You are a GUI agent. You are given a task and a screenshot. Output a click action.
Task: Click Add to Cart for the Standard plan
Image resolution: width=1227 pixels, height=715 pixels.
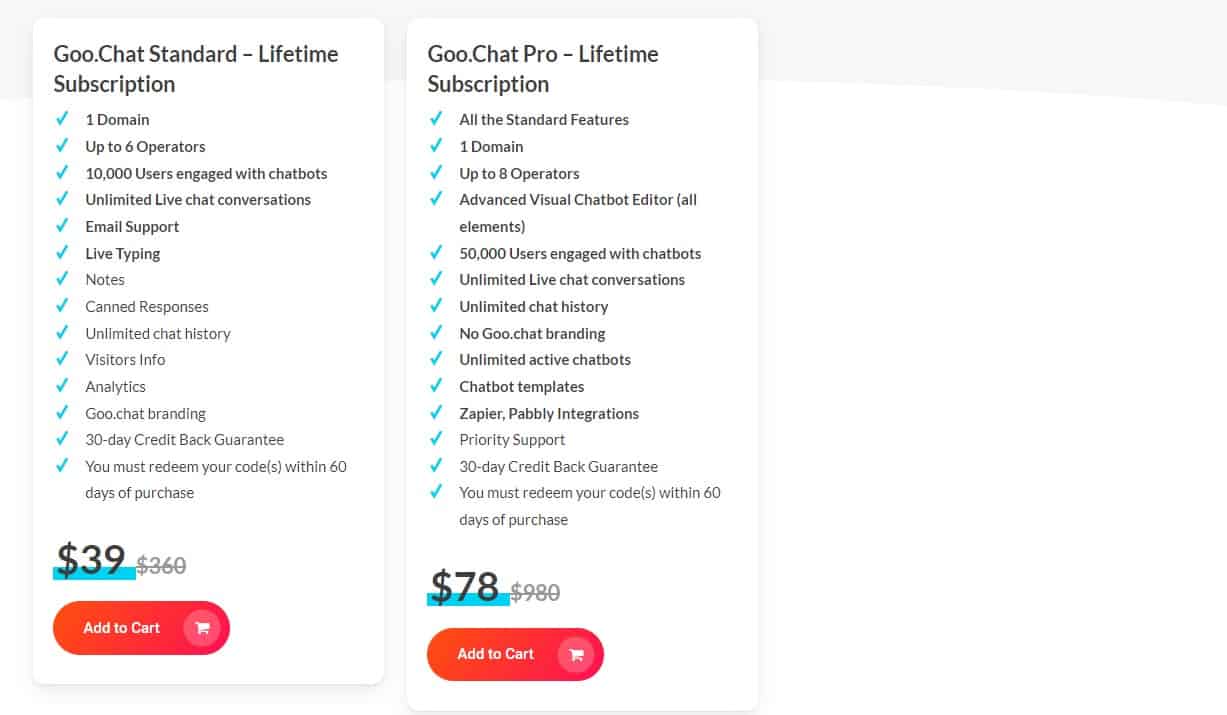[122, 628]
